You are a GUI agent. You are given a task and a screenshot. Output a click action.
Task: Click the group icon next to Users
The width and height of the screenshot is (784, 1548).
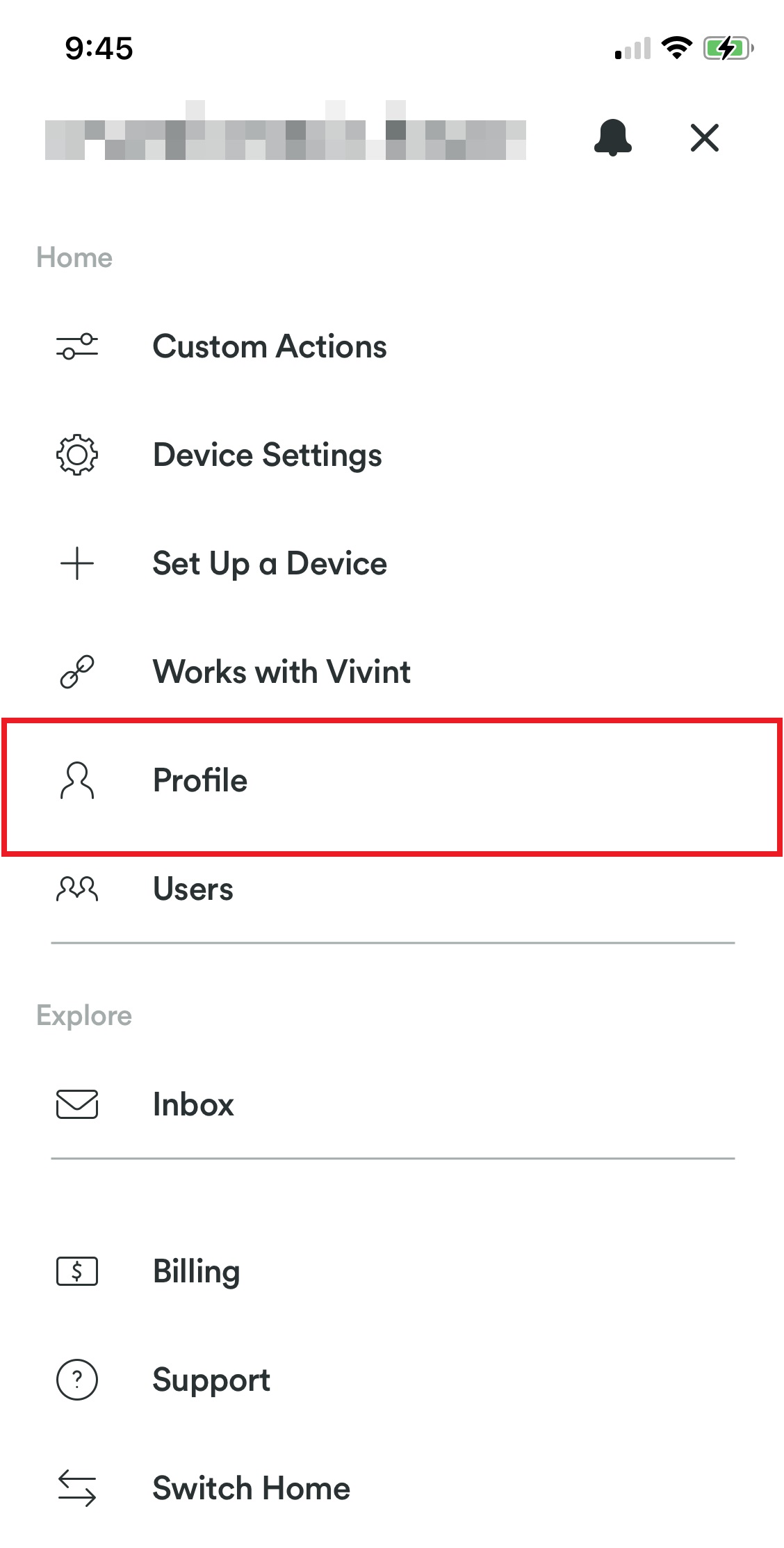click(x=76, y=889)
